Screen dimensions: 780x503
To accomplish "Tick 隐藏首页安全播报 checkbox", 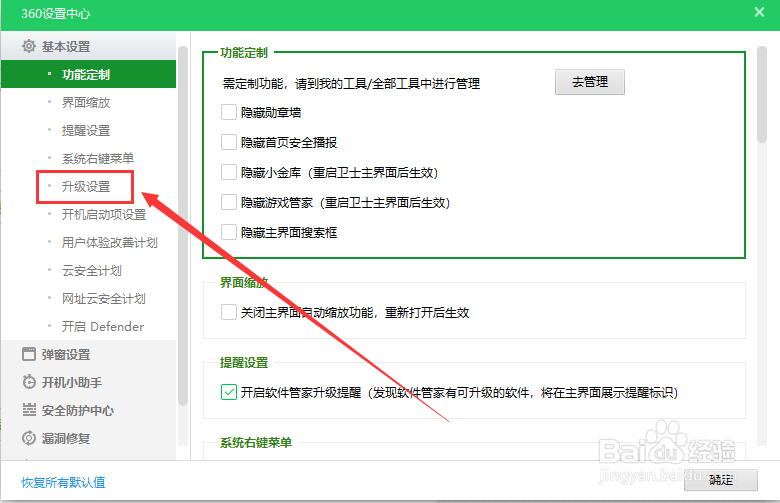I will point(229,142).
